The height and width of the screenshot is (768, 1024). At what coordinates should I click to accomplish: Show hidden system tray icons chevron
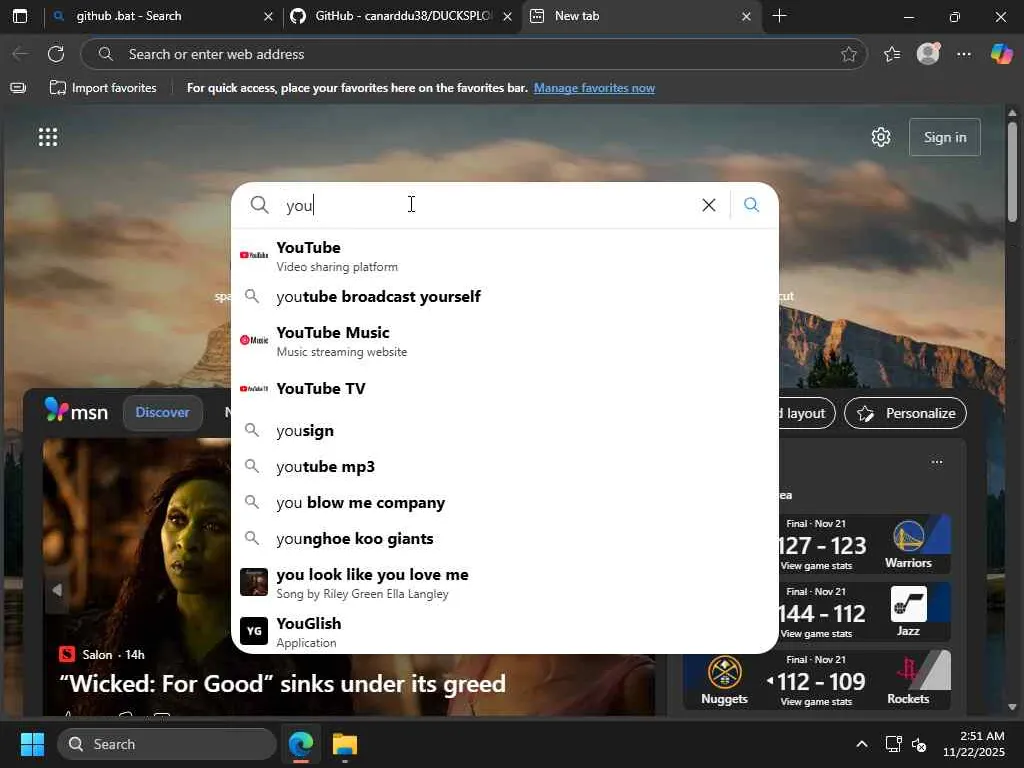click(x=862, y=744)
